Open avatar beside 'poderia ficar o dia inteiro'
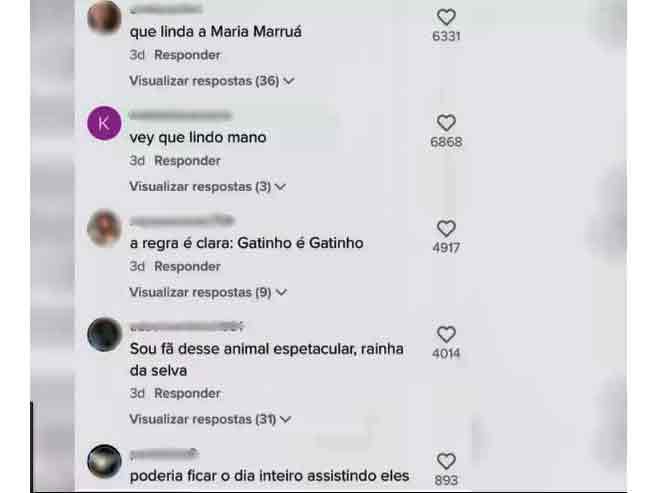The width and height of the screenshot is (657, 493). pyautogui.click(x=104, y=462)
